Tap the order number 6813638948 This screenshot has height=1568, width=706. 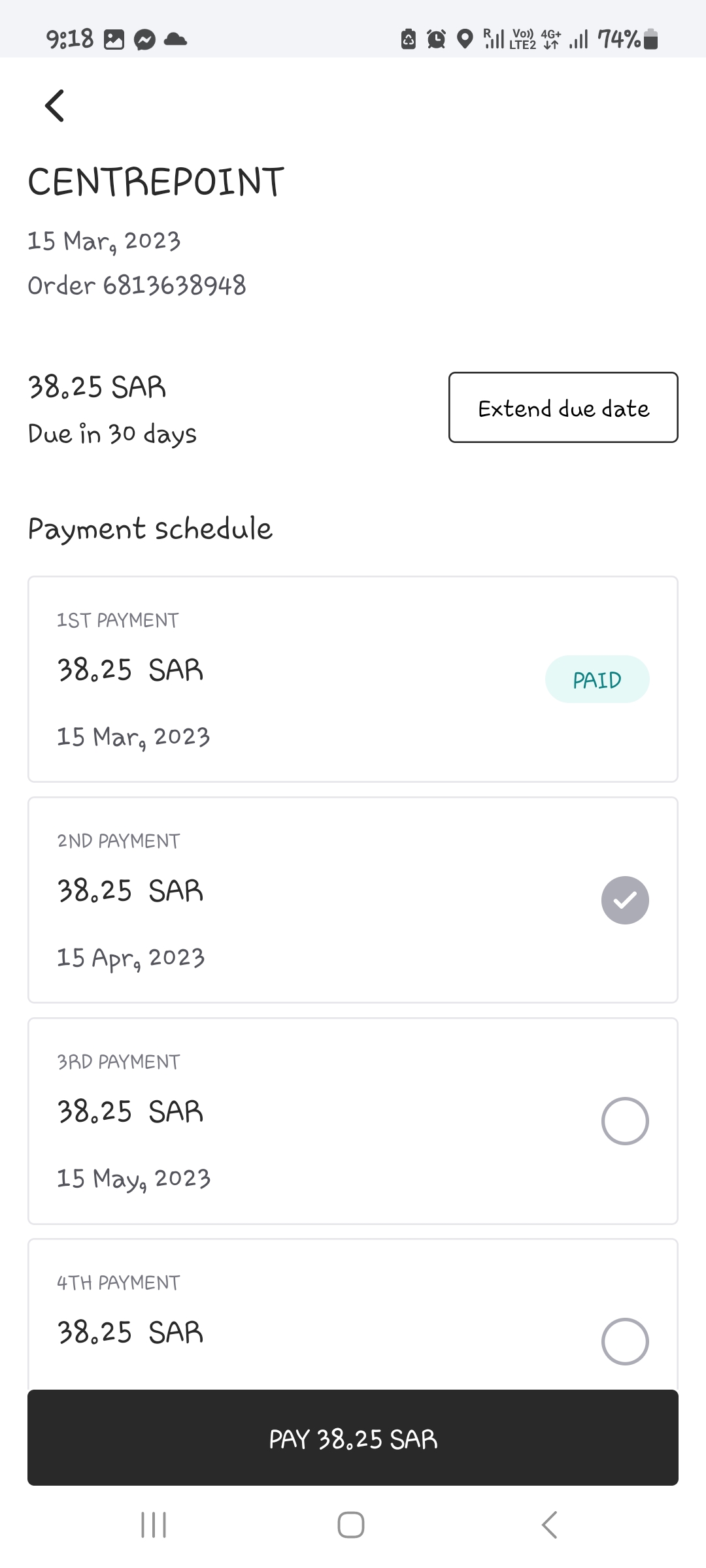[x=175, y=286]
